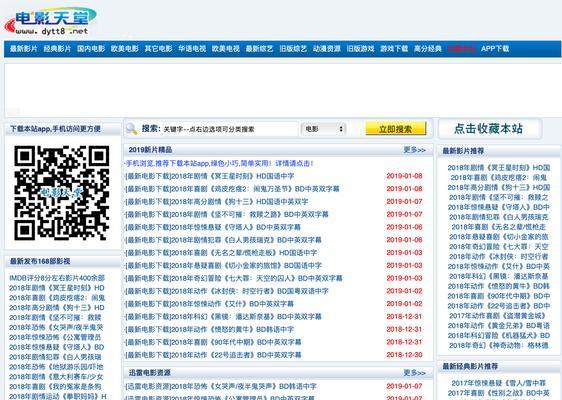Open 冥王星时刻 in 最新影片推荐 panel
Screen dimensions: 562x400
(499, 168)
